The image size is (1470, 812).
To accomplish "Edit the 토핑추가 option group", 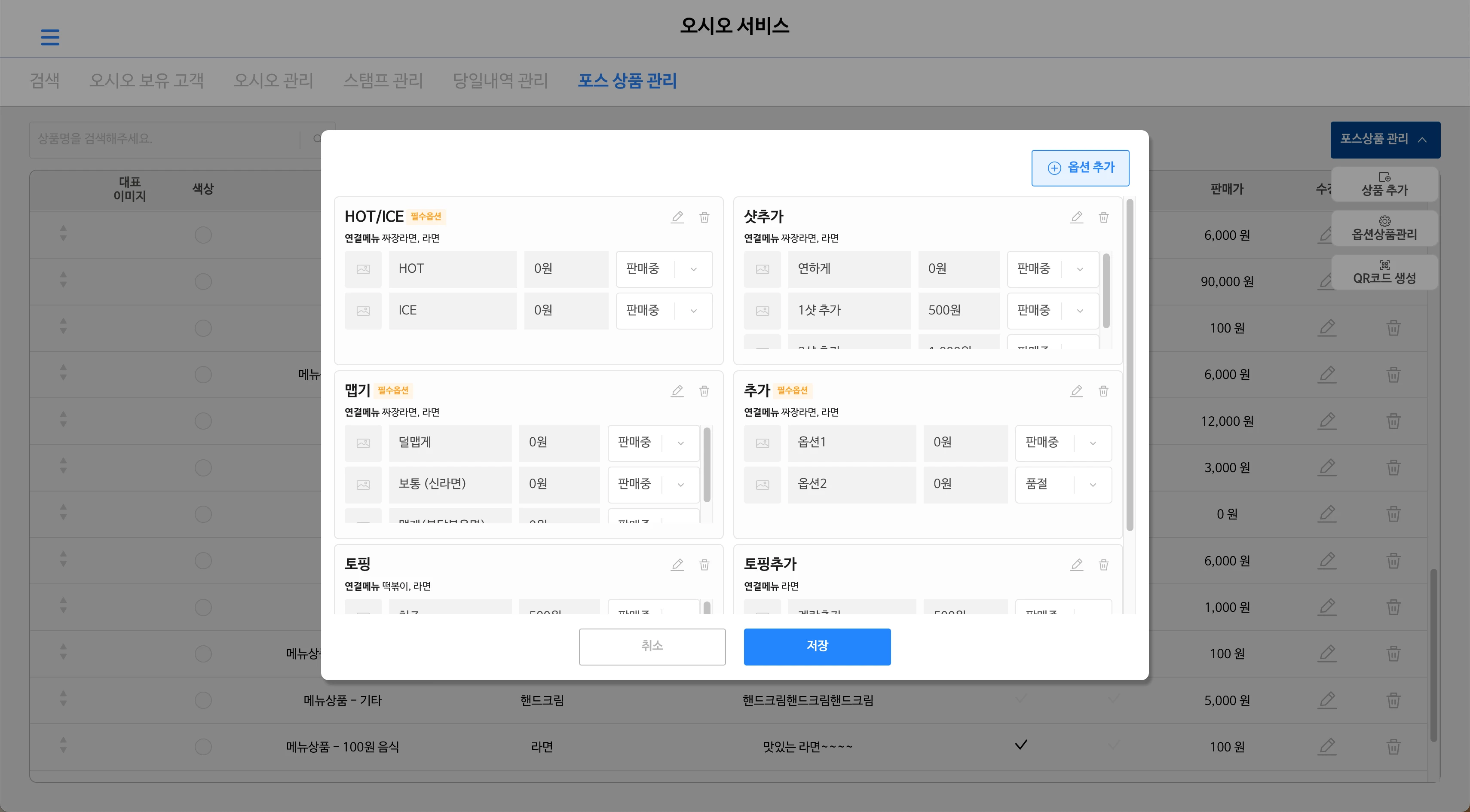I will 1077,565.
